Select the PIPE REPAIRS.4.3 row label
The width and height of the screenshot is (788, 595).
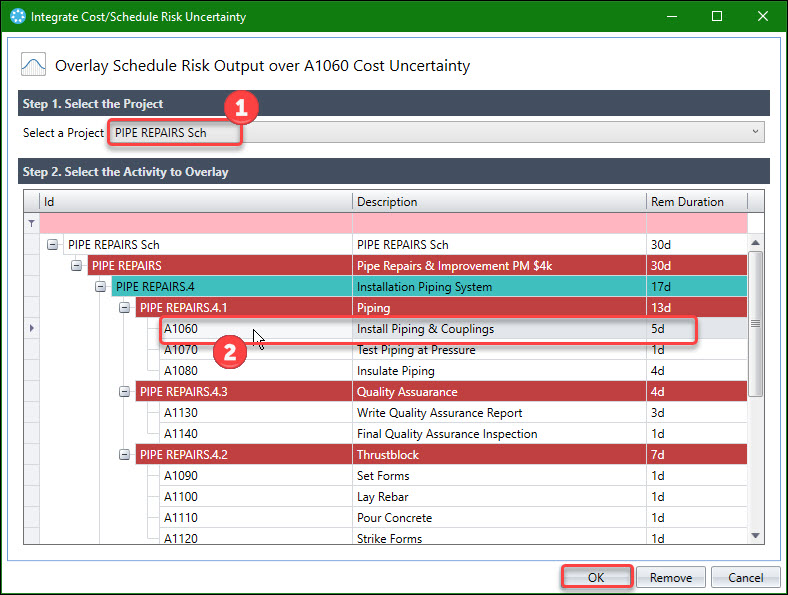(x=183, y=391)
